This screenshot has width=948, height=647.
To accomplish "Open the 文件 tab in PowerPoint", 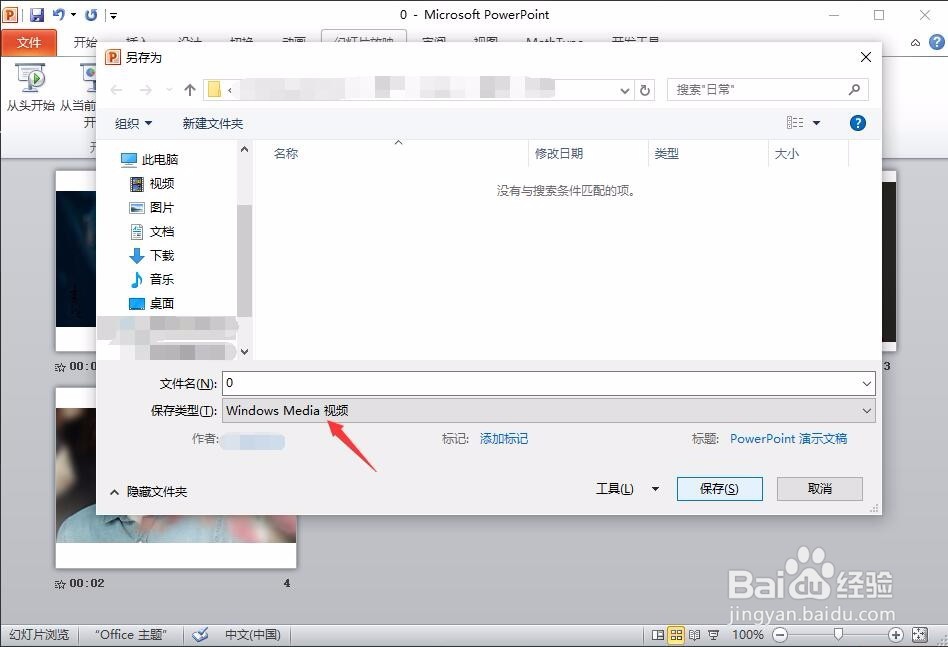I will point(29,42).
